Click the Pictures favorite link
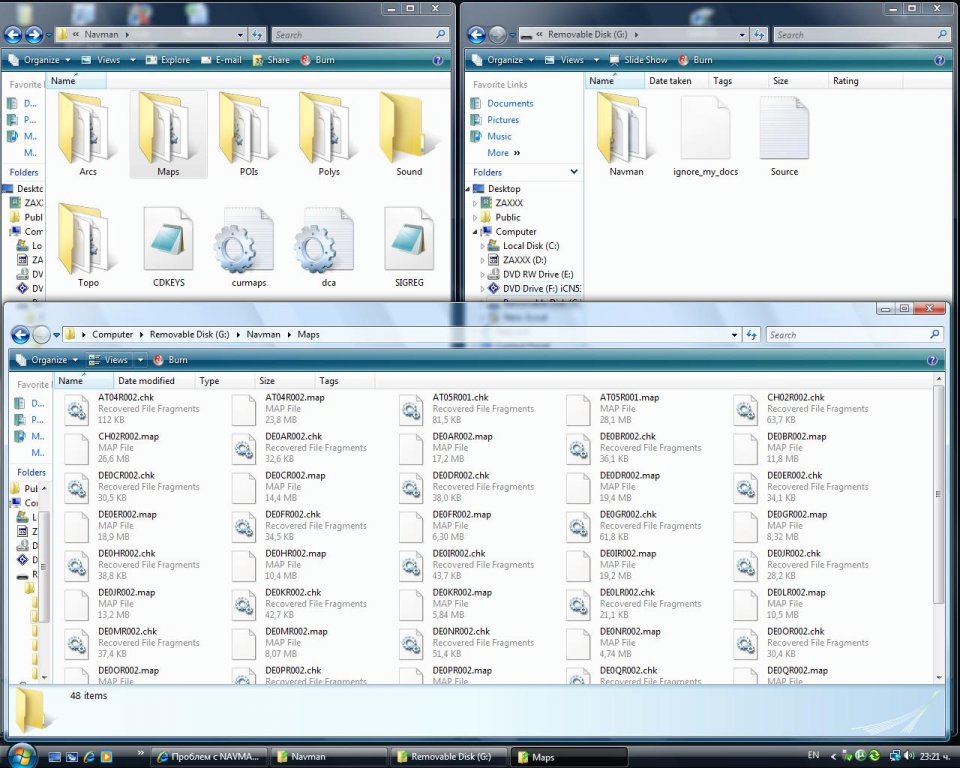This screenshot has height=768, width=960. pyautogui.click(x=503, y=120)
